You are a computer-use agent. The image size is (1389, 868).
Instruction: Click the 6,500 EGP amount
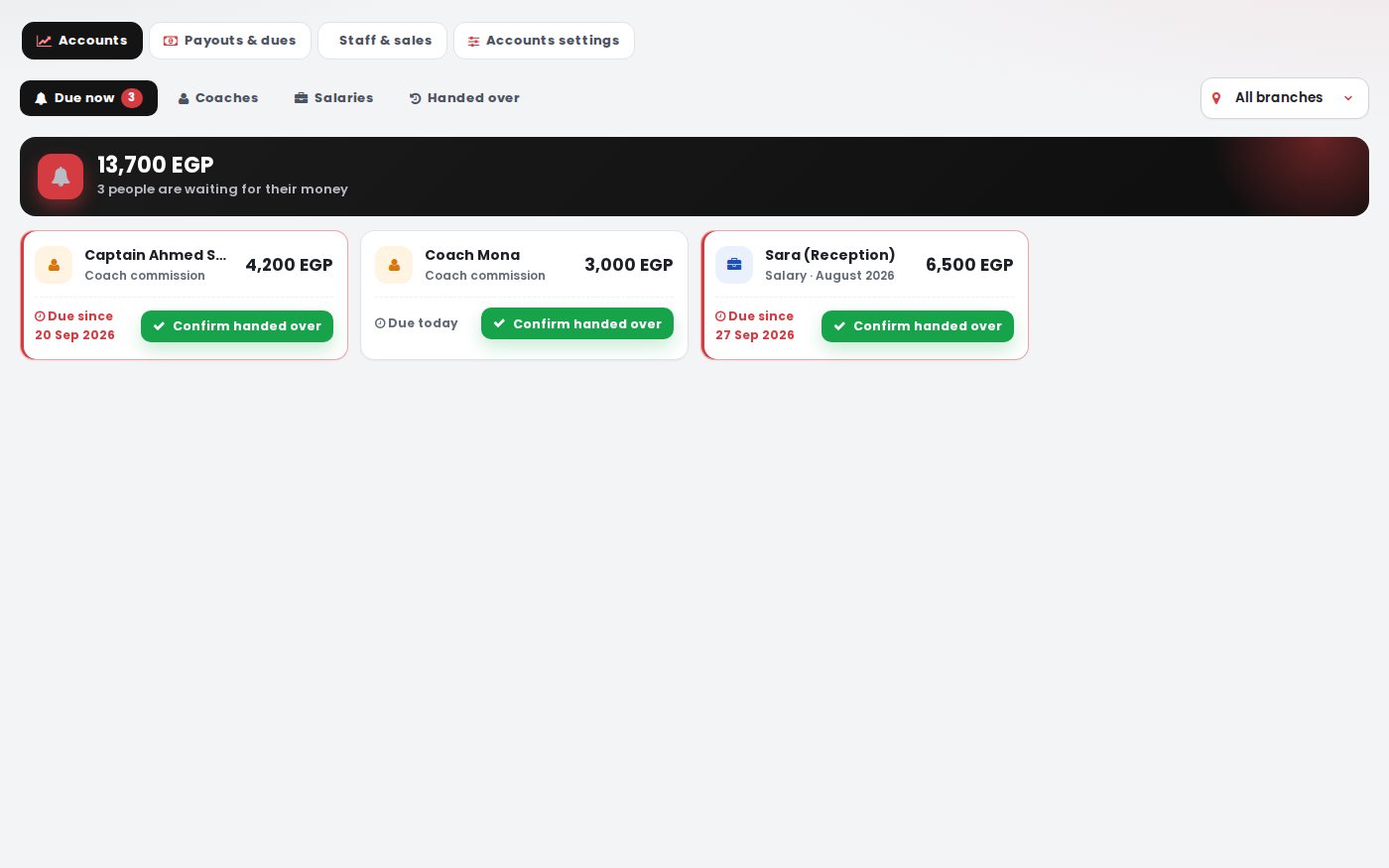click(969, 265)
